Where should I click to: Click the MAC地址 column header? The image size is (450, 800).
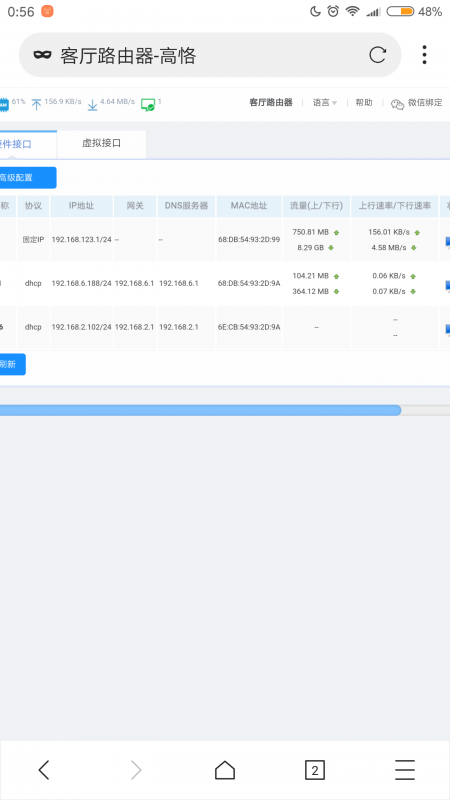249,206
